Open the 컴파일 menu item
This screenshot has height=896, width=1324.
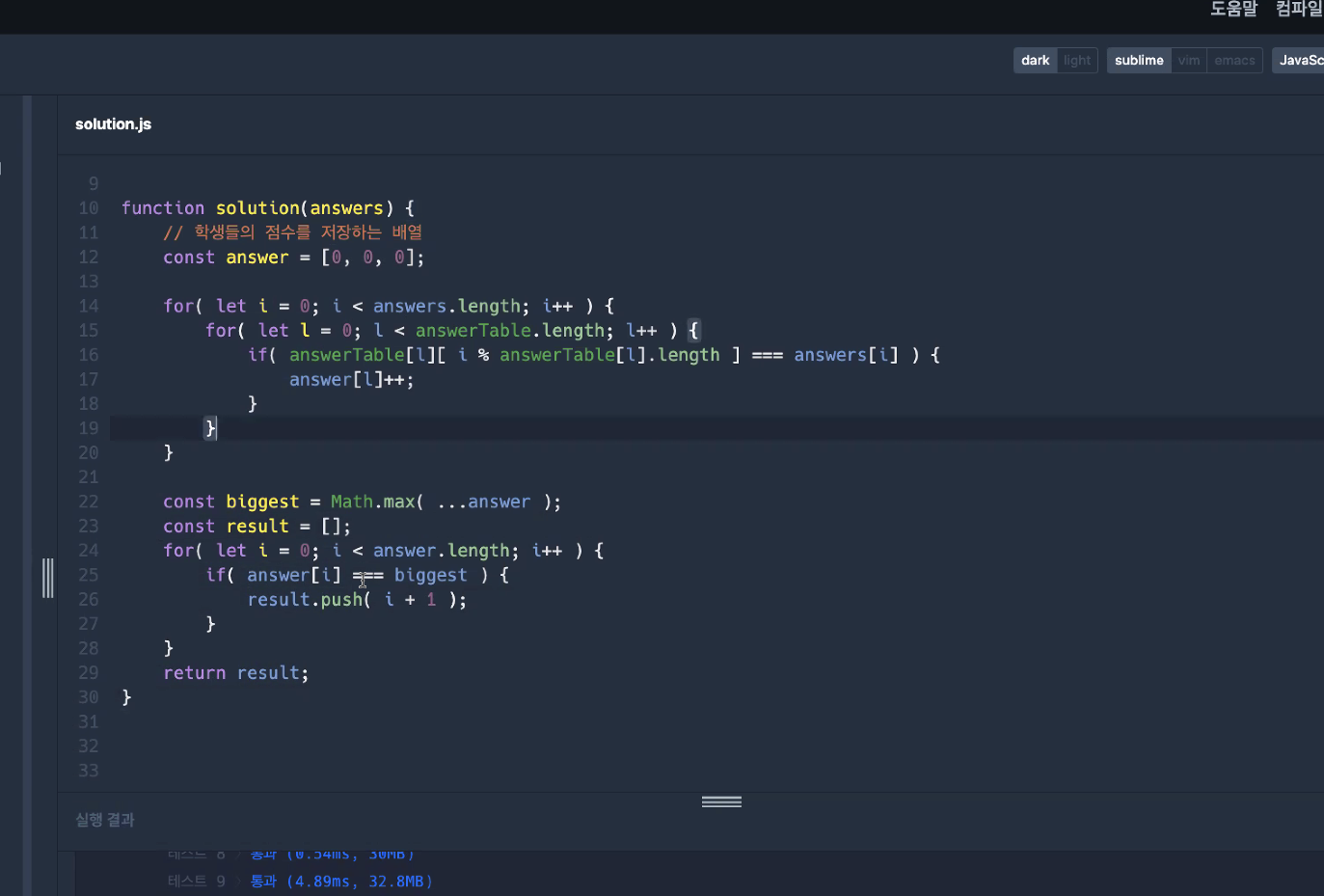point(1299,9)
